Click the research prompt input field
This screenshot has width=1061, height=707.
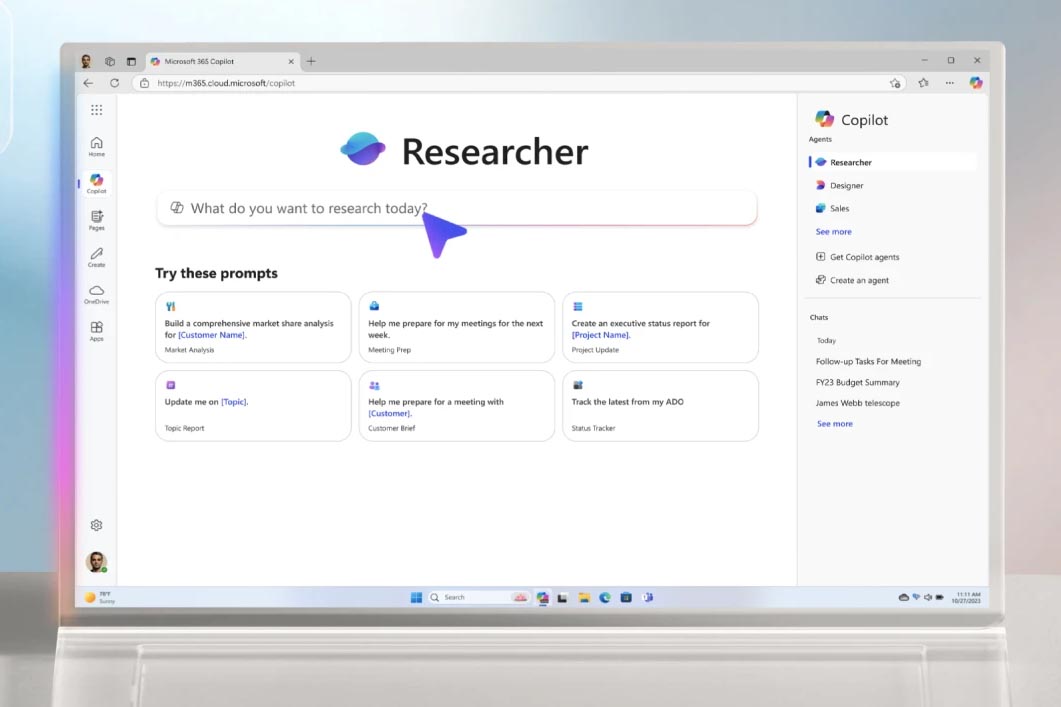(456, 208)
